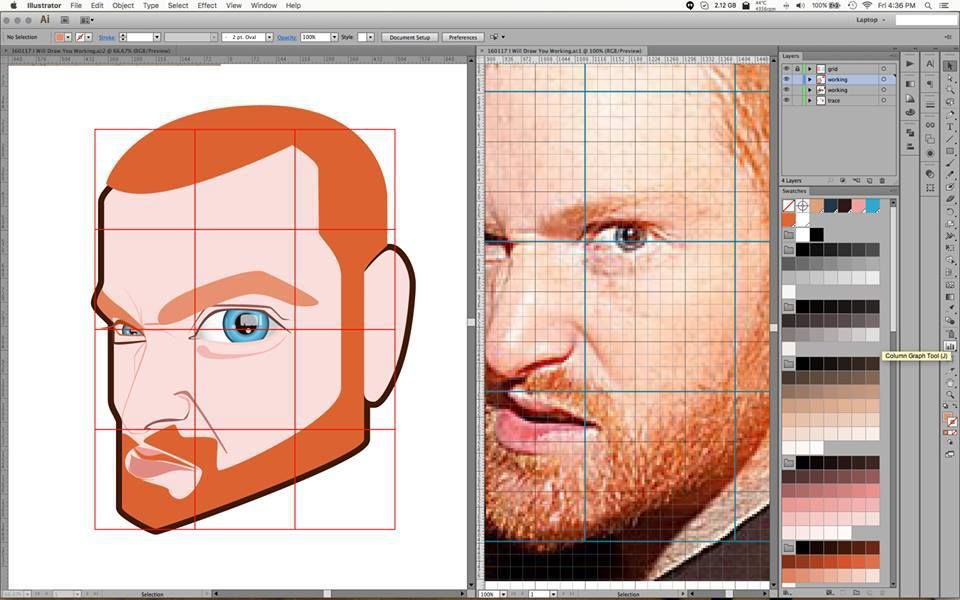Image resolution: width=960 pixels, height=600 pixels.
Task: Pick the Magic Wand tool
Action: point(950,90)
